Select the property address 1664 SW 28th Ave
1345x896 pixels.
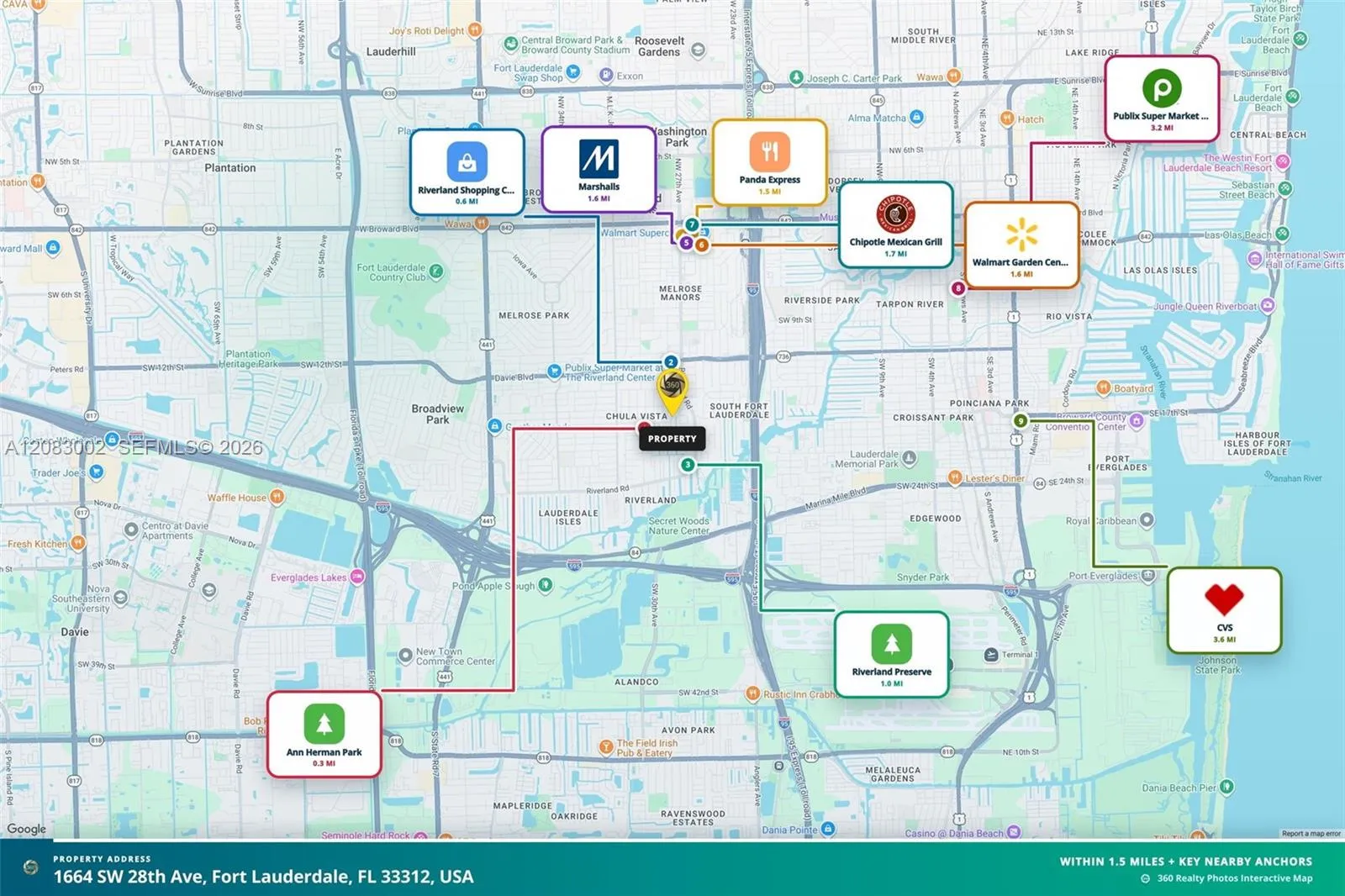pyautogui.click(x=263, y=877)
